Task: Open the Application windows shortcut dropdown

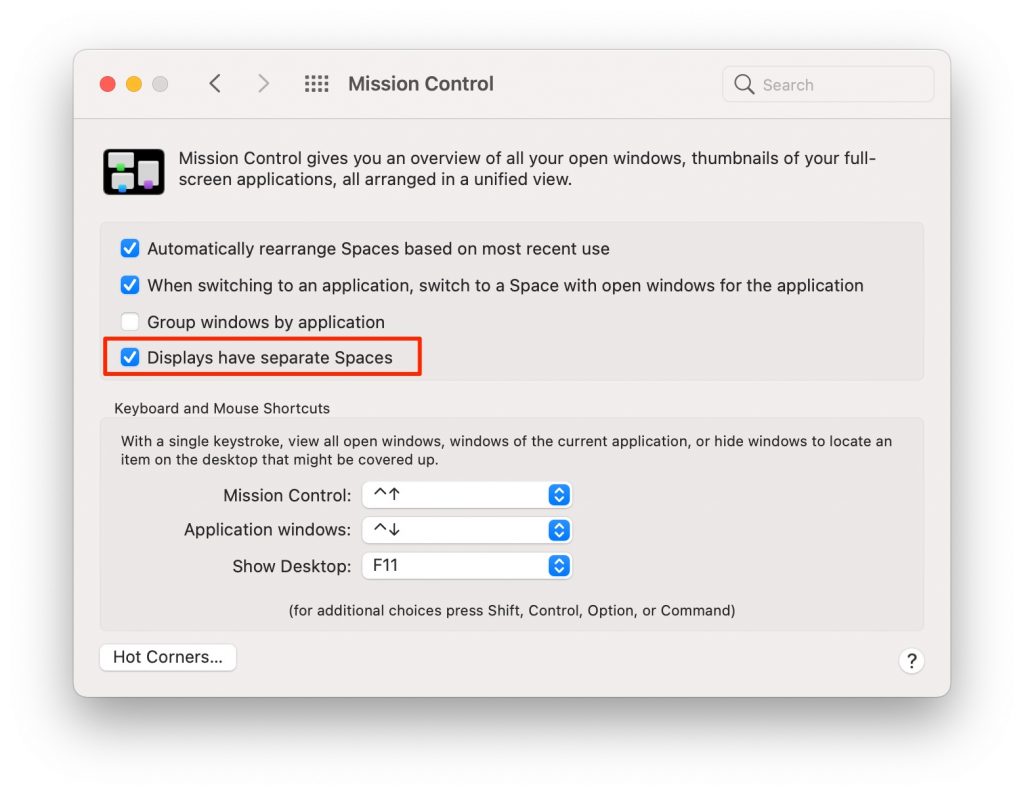Action: [x=467, y=530]
